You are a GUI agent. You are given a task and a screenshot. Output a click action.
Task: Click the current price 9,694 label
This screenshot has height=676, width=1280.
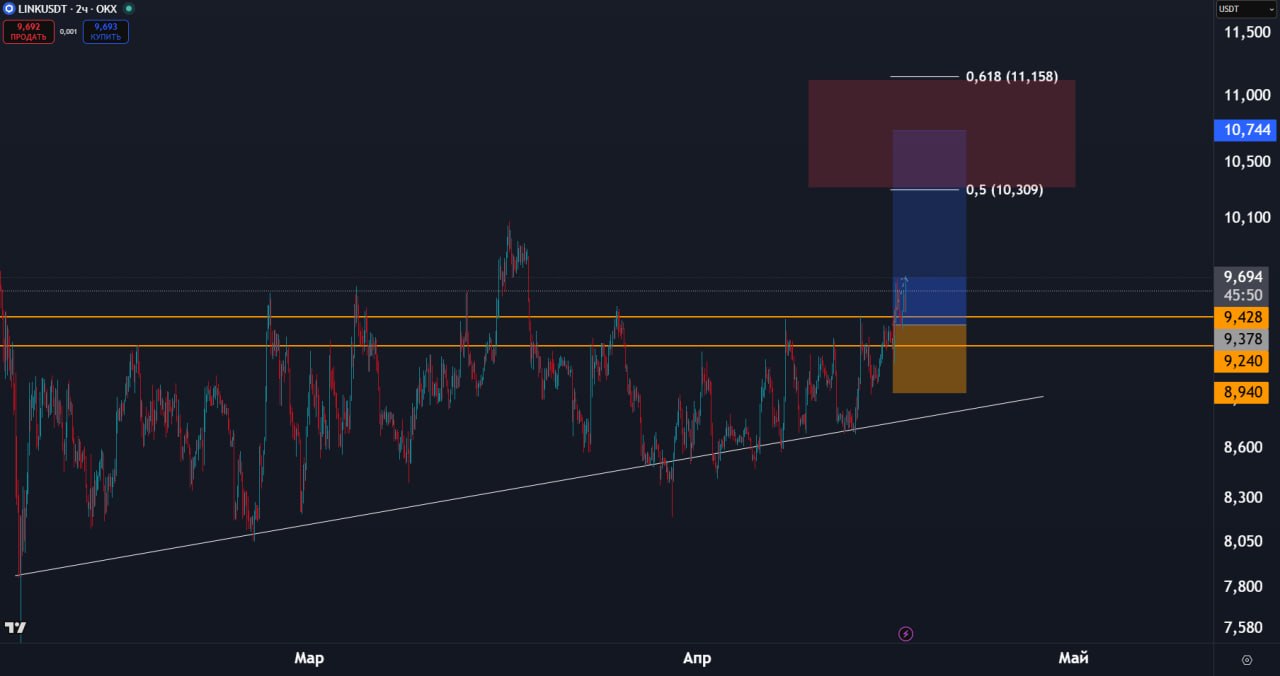coord(1244,276)
